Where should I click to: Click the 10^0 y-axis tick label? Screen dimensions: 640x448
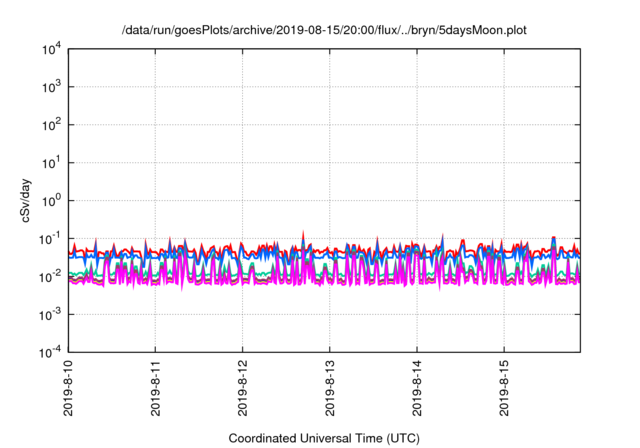(52, 201)
